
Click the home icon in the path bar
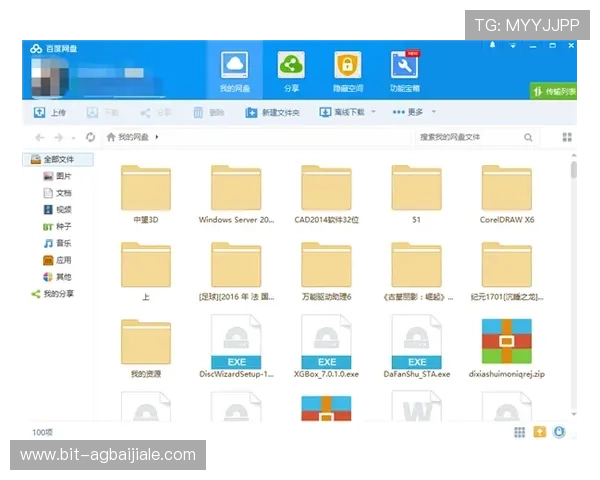[x=111, y=137]
